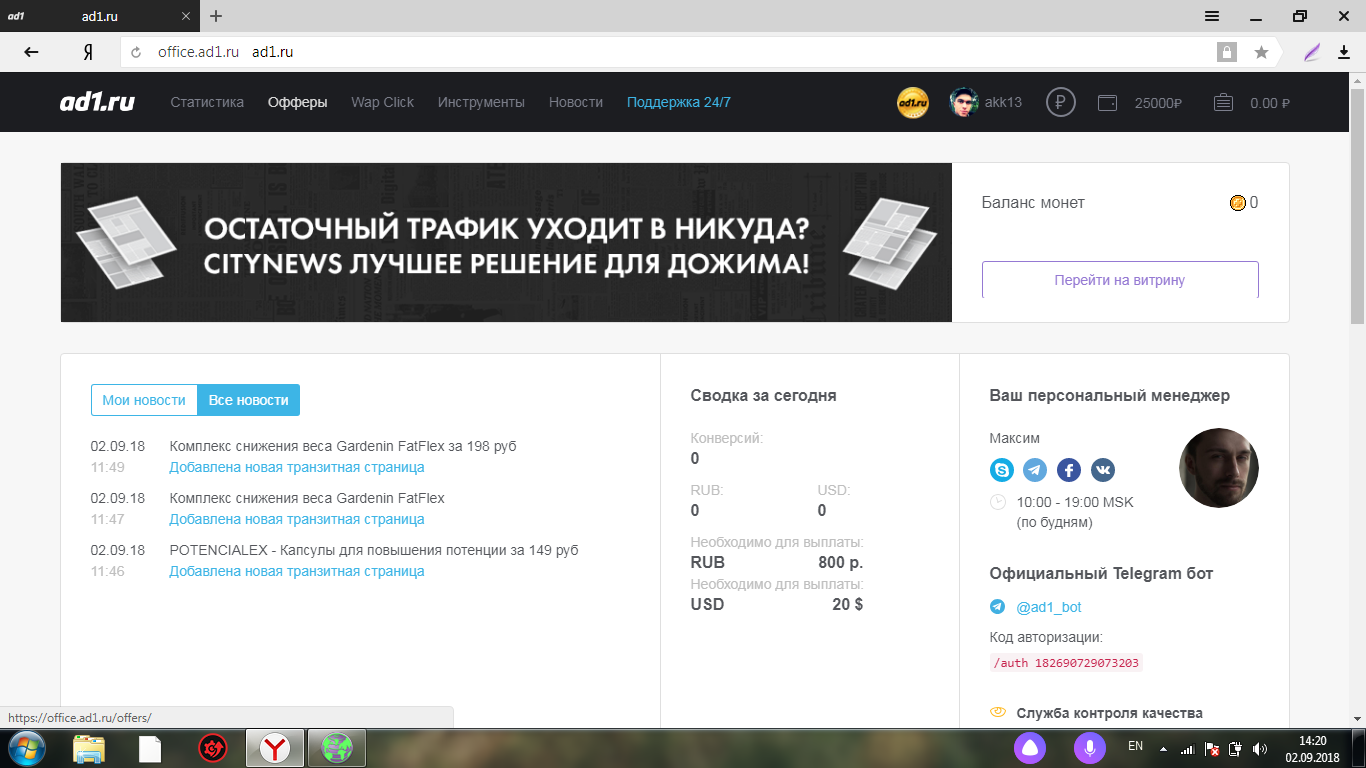1366x768 pixels.
Task: Click the Перейти на витрину button
Action: click(1120, 280)
